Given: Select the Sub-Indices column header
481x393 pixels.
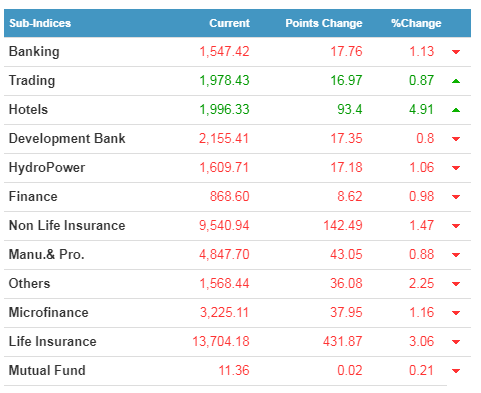Looking at the screenshot, I should (40, 23).
